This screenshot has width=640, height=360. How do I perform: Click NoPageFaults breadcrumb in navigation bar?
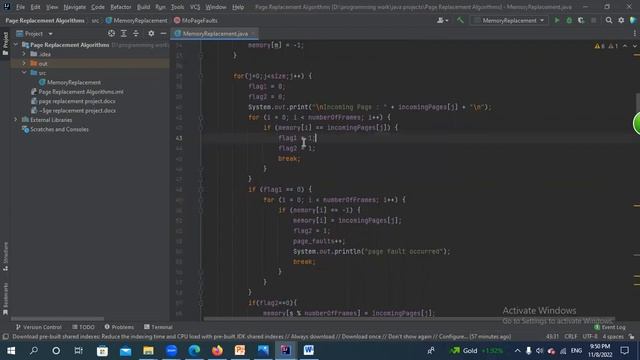196,20
